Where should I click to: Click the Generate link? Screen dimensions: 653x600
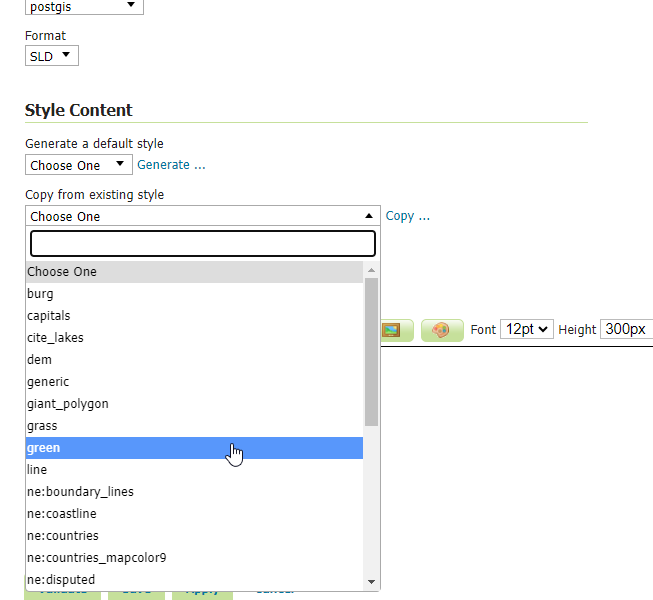coord(171,165)
